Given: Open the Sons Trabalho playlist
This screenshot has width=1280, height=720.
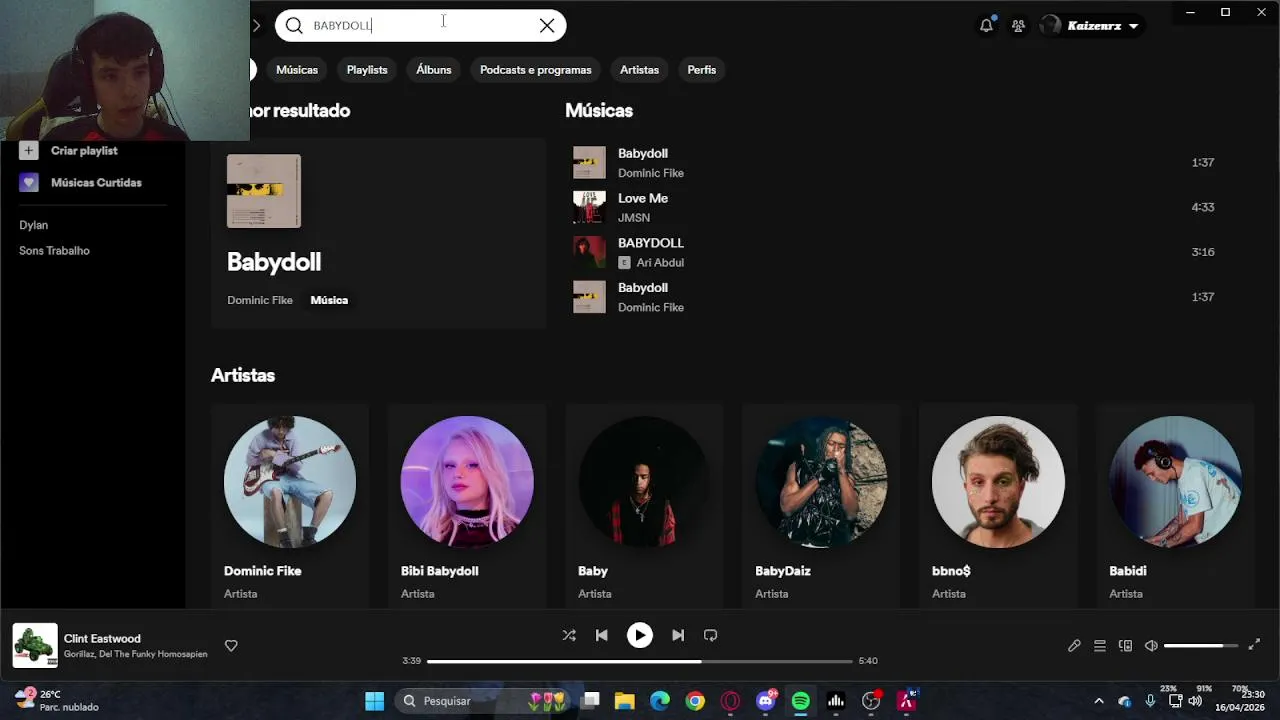Looking at the screenshot, I should point(54,251).
